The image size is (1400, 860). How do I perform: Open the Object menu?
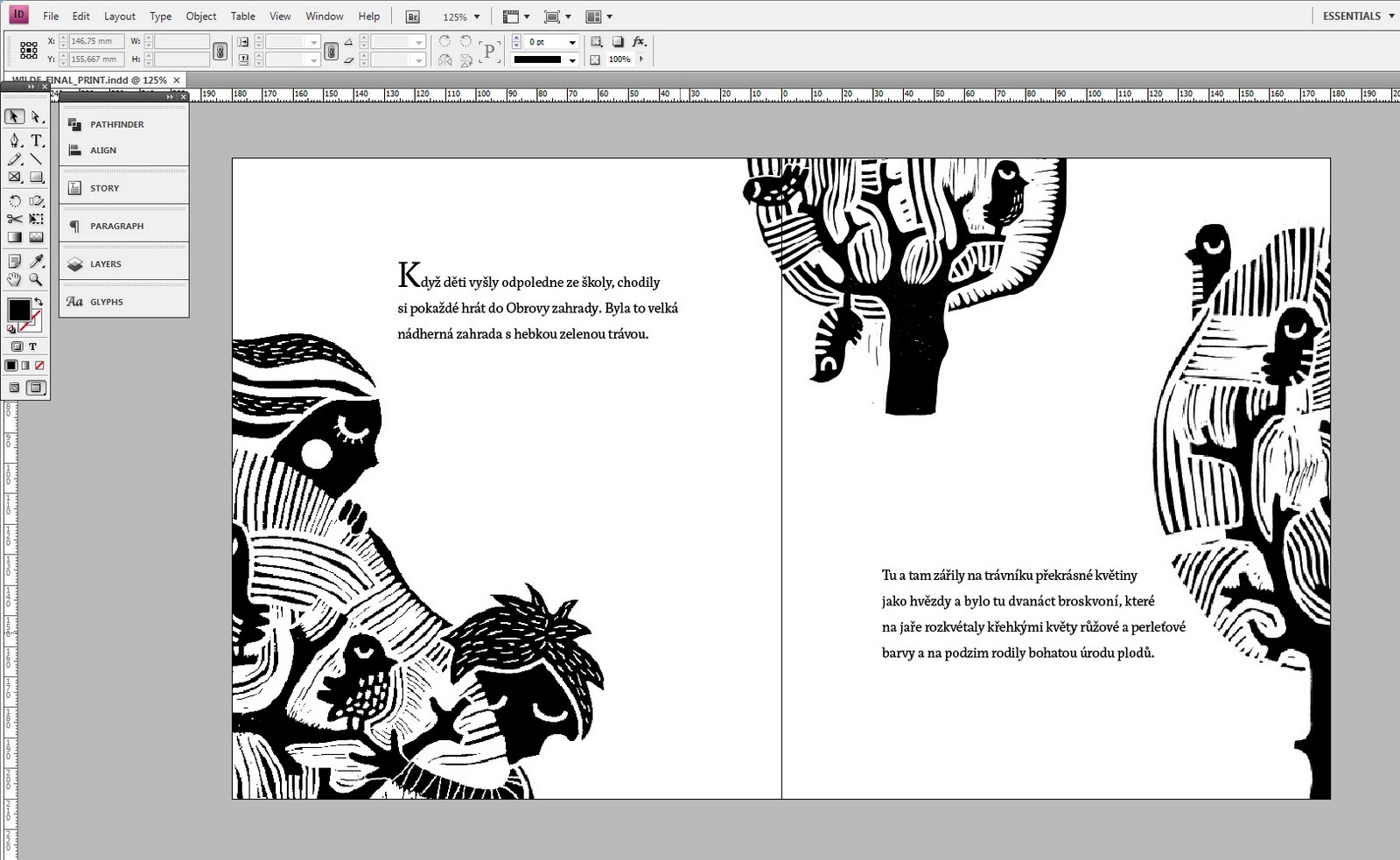click(200, 16)
